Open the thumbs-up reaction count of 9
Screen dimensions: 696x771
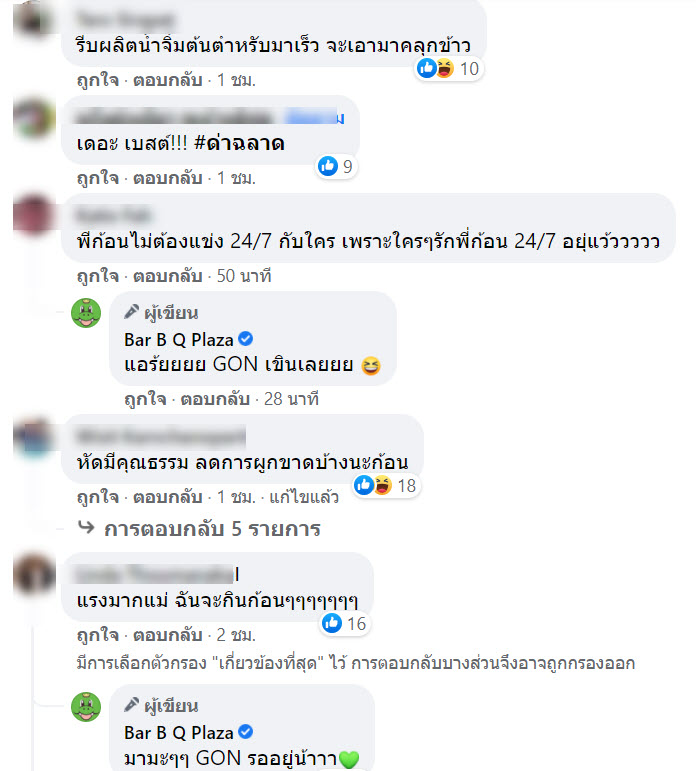point(335,166)
